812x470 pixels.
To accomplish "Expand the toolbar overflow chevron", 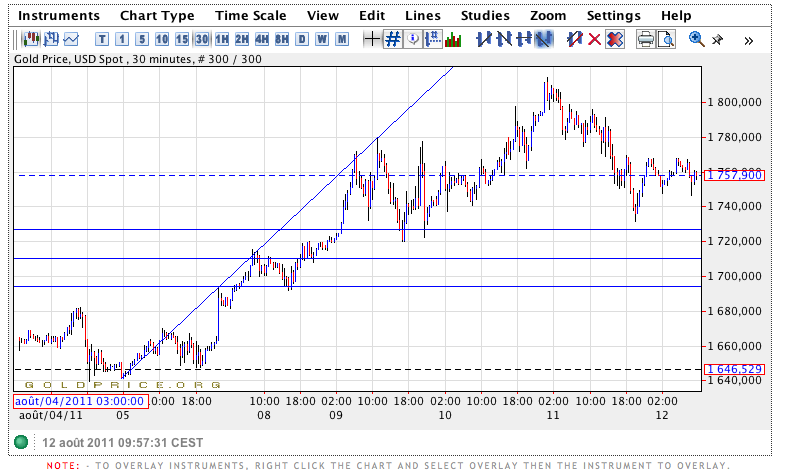I will coord(746,39).
